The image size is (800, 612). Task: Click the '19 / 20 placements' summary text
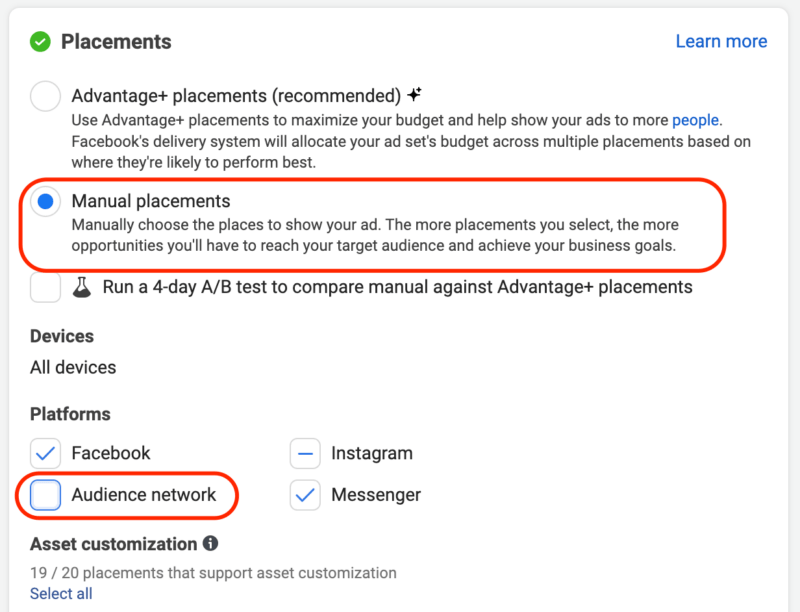pyautogui.click(x=213, y=573)
